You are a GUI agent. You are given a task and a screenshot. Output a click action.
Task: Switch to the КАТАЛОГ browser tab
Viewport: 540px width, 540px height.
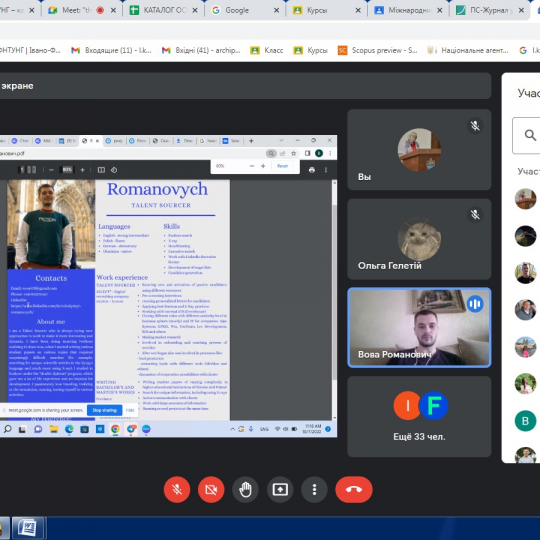coord(164,10)
